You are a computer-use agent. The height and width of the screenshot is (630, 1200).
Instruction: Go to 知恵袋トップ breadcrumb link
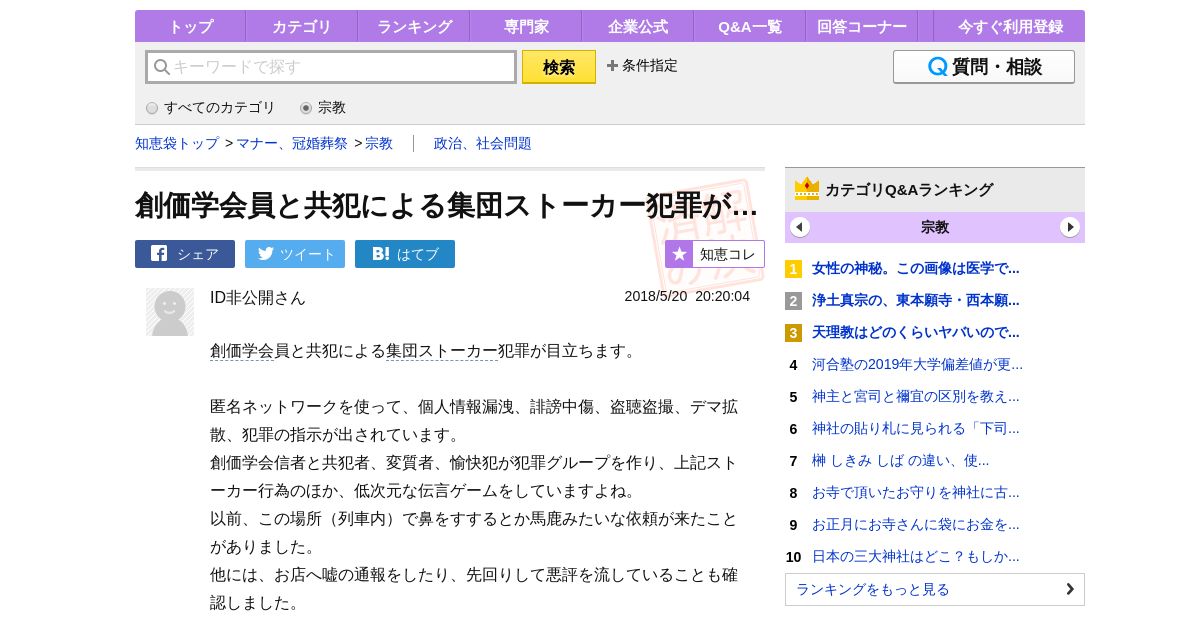pyautogui.click(x=177, y=143)
